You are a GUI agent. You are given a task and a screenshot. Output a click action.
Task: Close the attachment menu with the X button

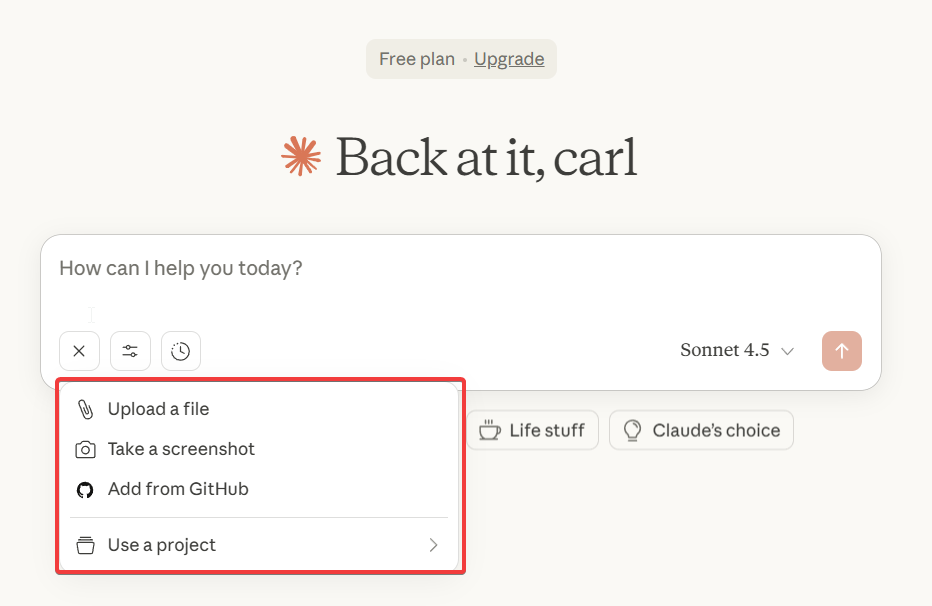[79, 351]
